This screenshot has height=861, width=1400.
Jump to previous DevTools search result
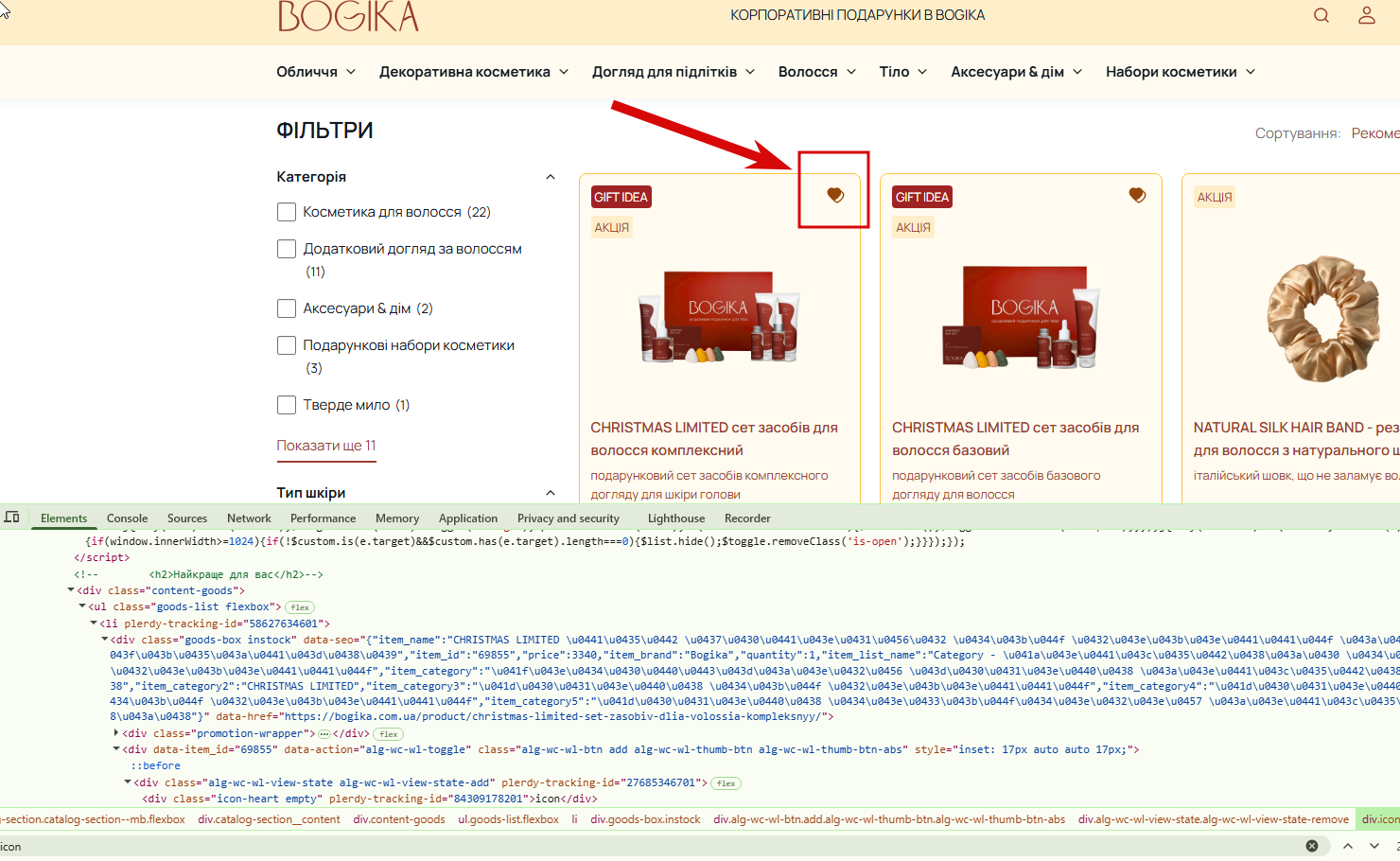[1348, 846]
